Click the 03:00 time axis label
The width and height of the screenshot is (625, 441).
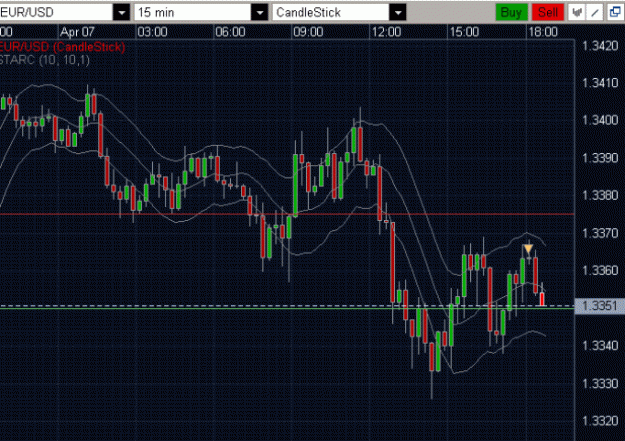pos(152,32)
